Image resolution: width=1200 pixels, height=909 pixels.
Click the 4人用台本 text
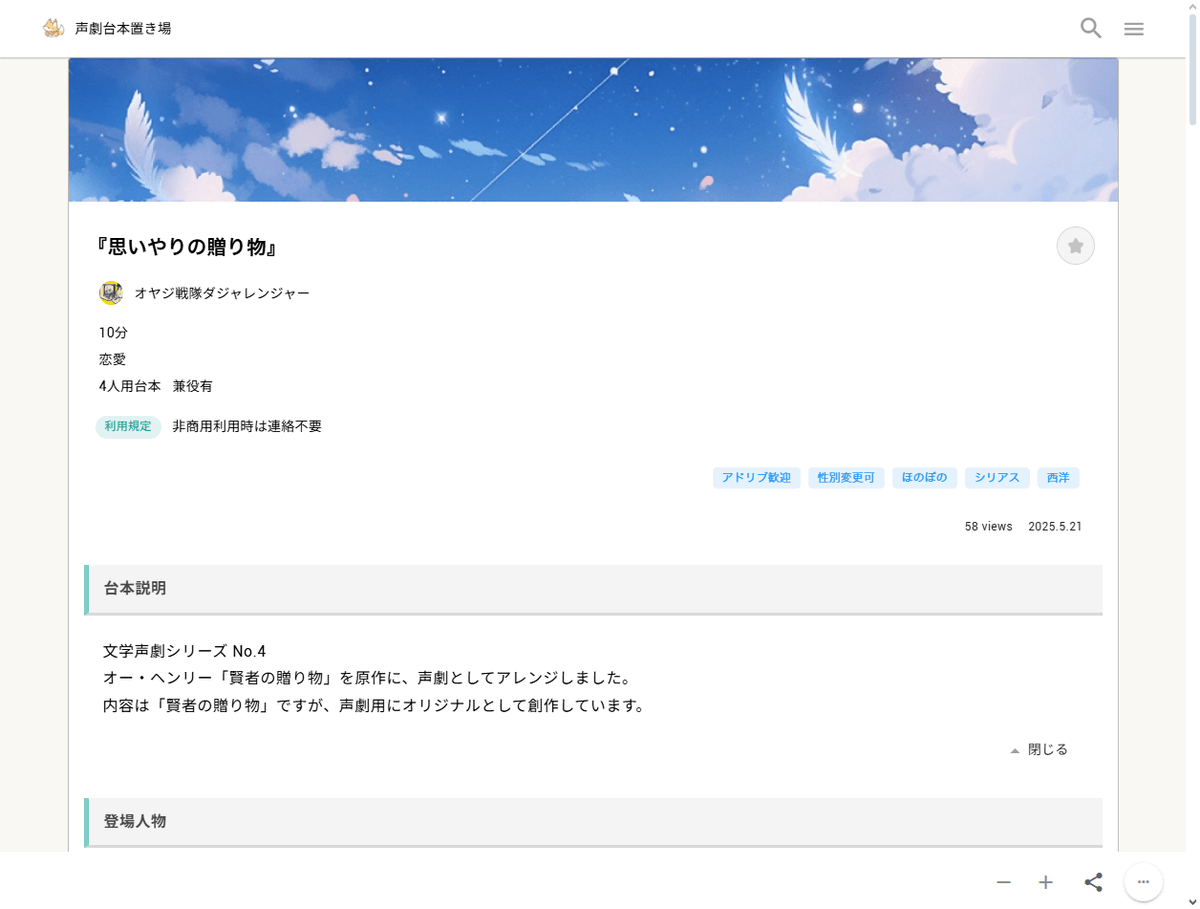(x=129, y=386)
